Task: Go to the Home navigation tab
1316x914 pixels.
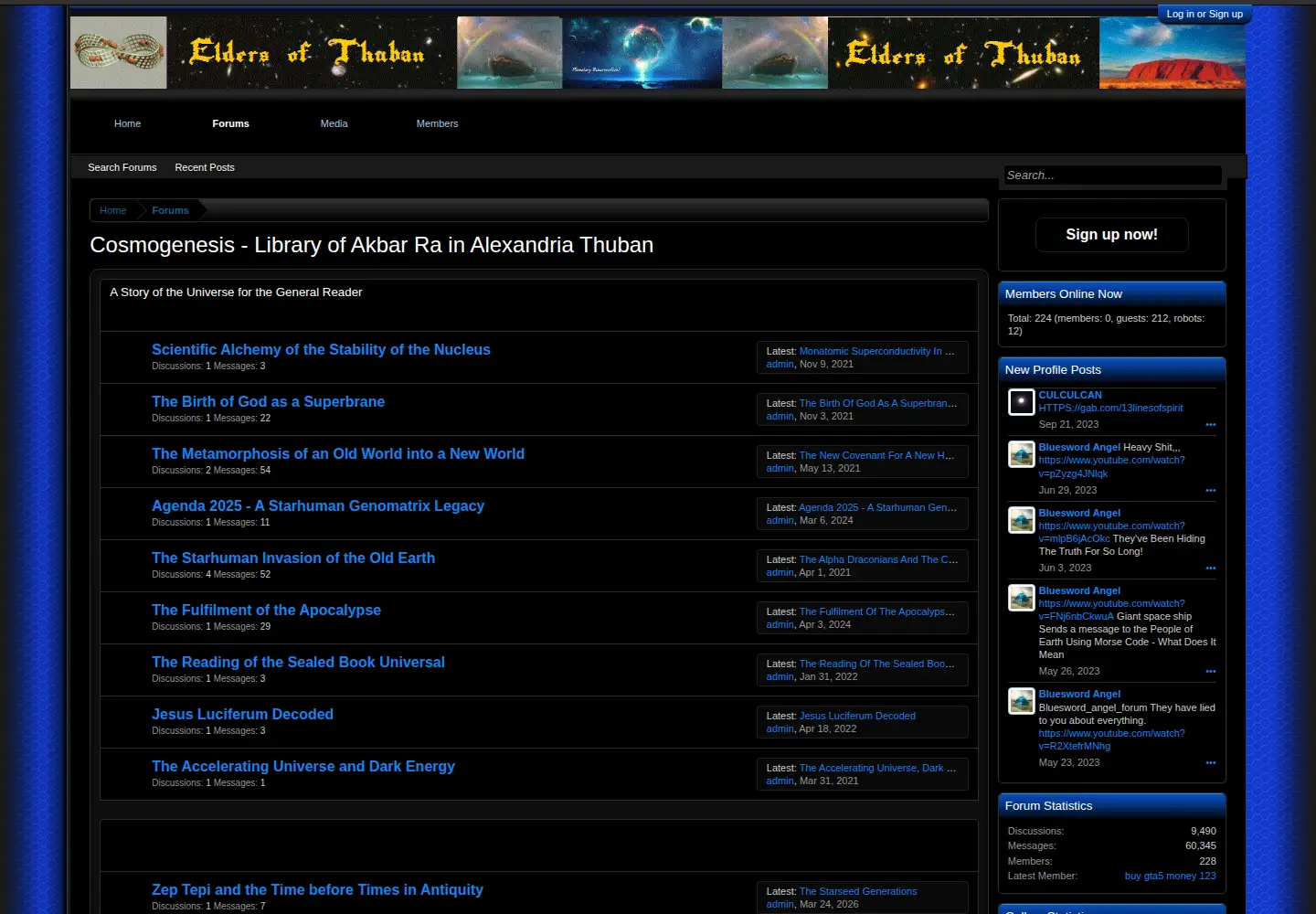Action: tap(128, 123)
